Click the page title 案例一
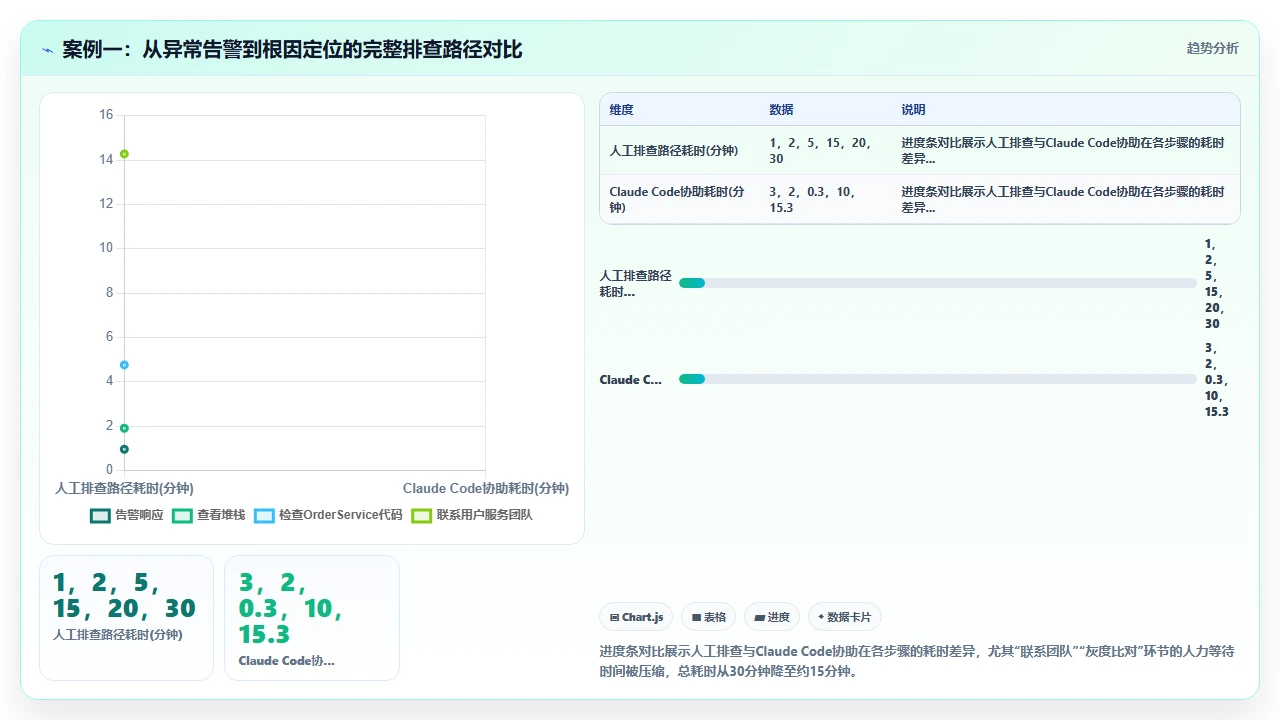This screenshot has width=1280, height=720. (292, 49)
